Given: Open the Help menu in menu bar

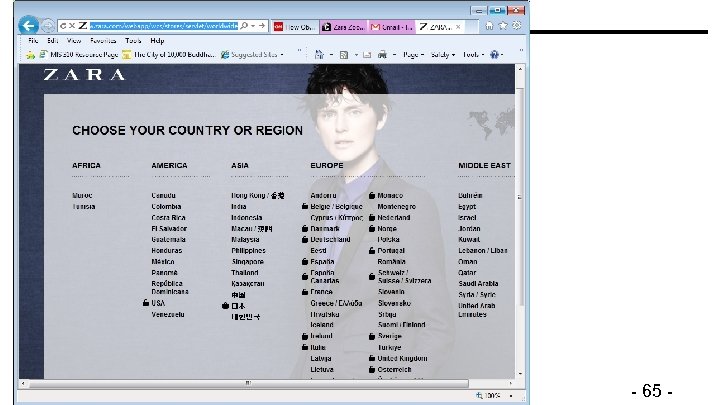Looking at the screenshot, I should [x=157, y=40].
